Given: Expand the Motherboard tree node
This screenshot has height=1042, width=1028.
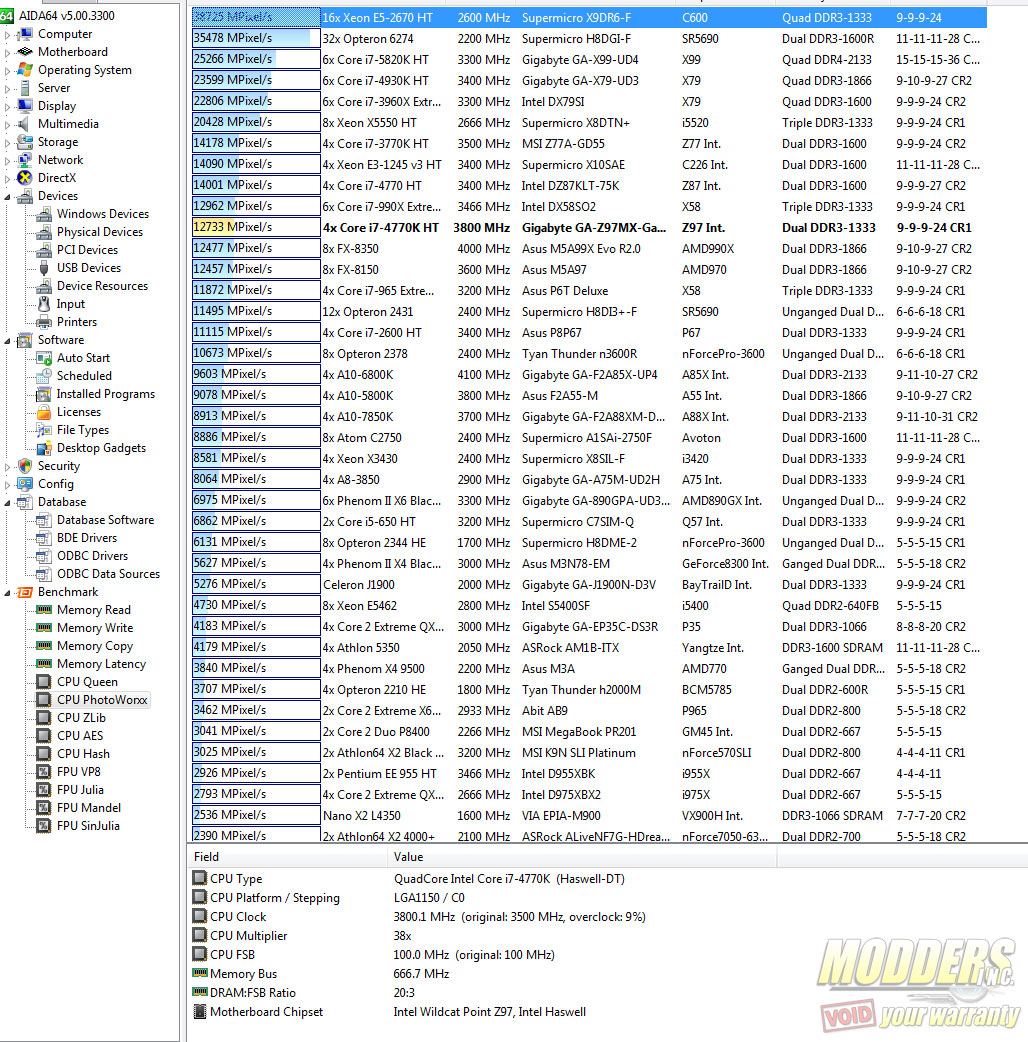Looking at the screenshot, I should click(7, 52).
